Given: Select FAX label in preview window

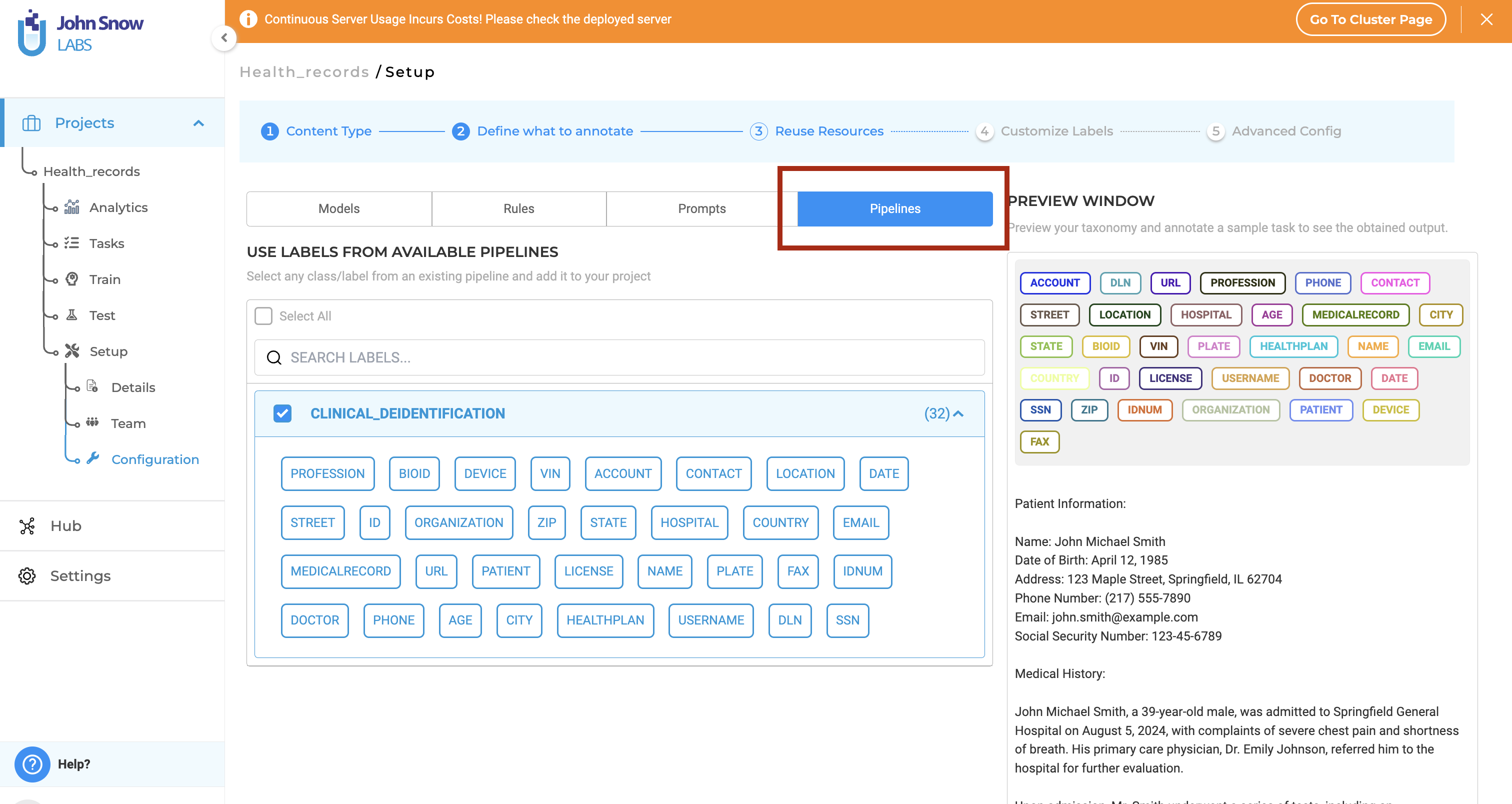Looking at the screenshot, I should pyautogui.click(x=1039, y=442).
